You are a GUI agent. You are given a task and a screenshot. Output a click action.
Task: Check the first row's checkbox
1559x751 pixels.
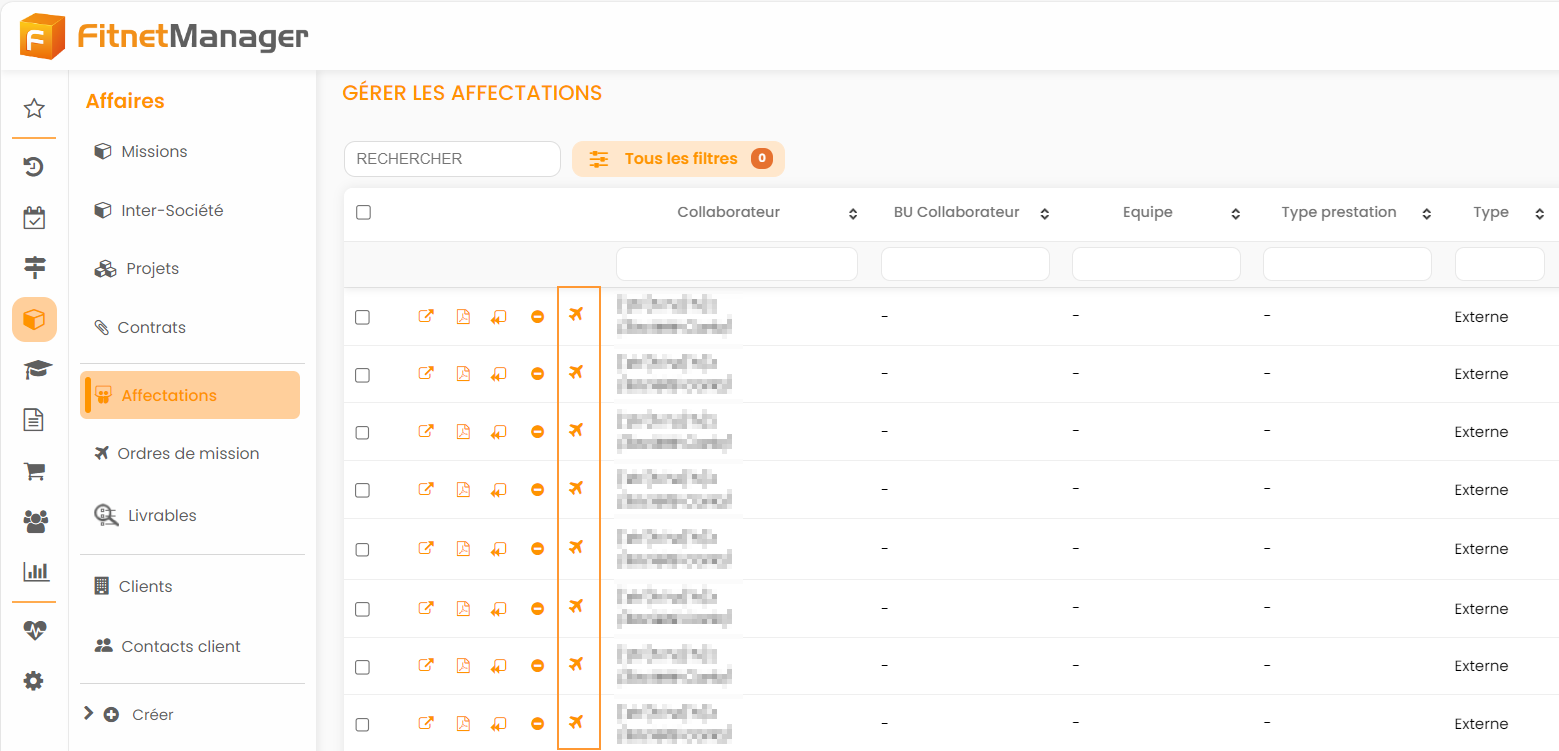tap(363, 317)
